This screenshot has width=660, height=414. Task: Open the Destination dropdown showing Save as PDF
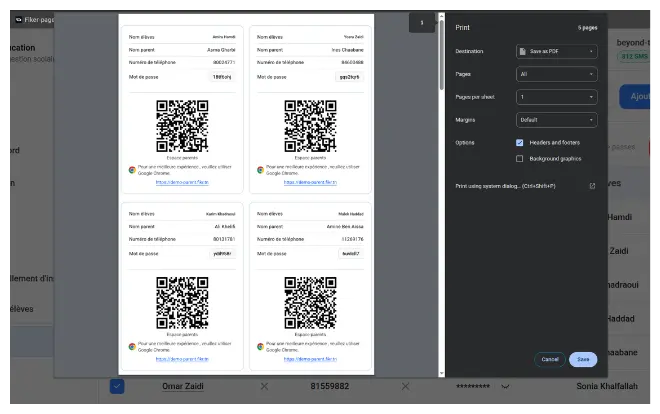point(556,51)
